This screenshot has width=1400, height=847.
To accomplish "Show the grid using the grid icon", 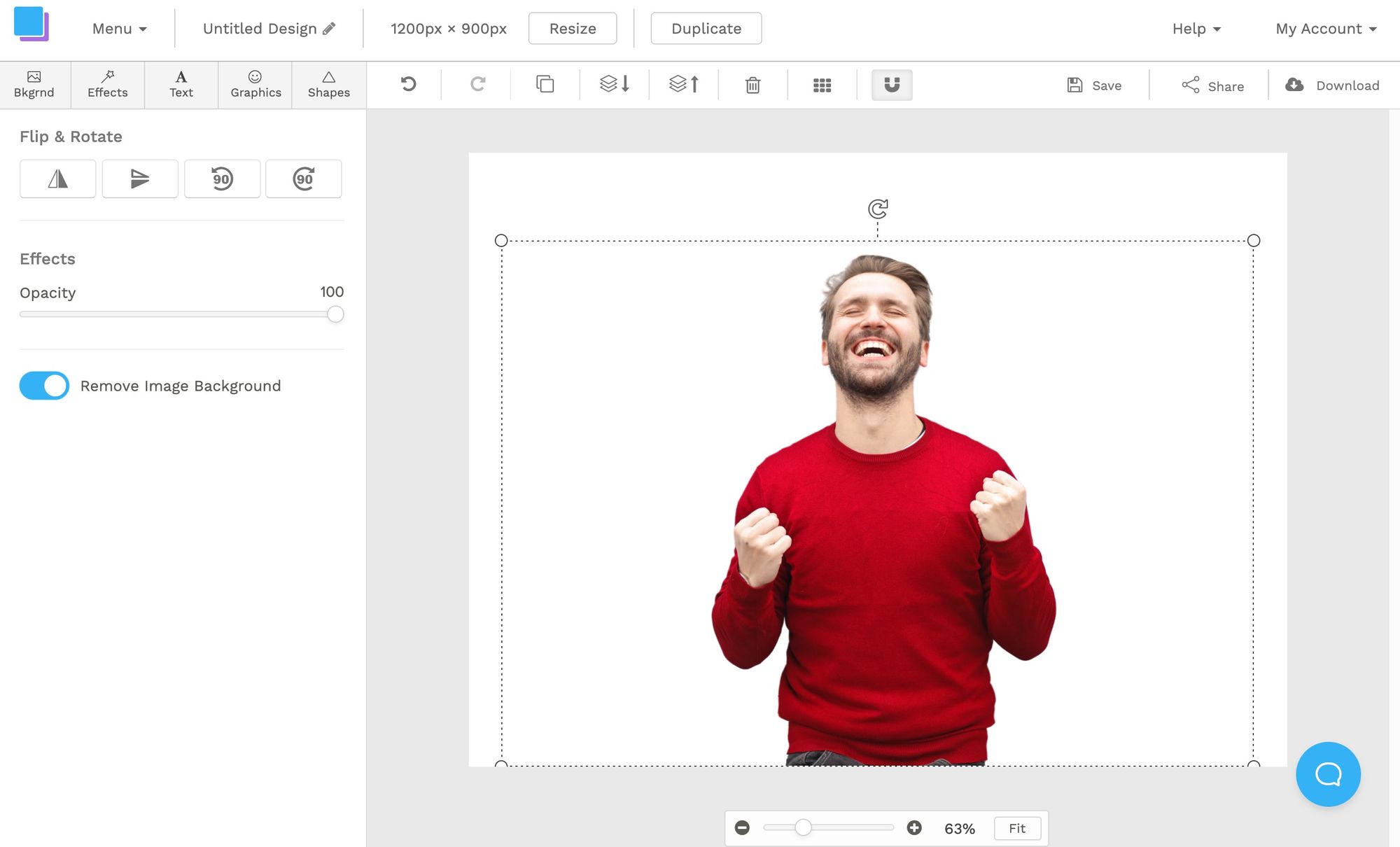I will click(822, 85).
